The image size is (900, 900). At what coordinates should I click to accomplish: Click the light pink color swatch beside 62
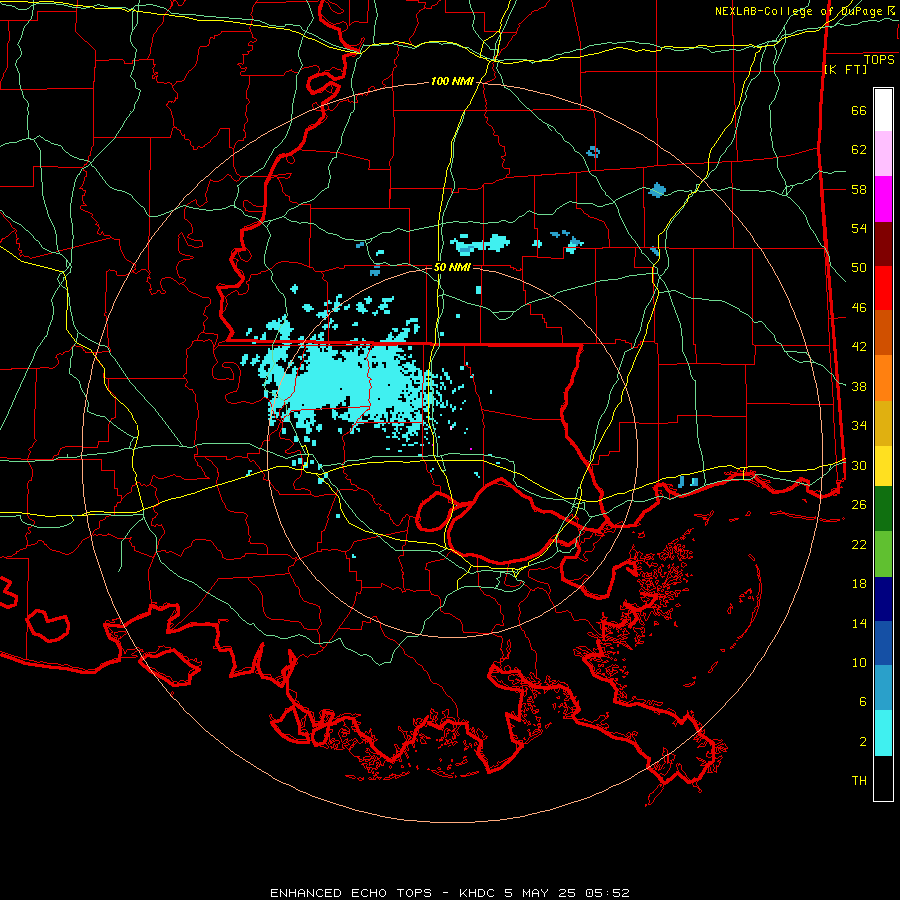click(x=883, y=154)
